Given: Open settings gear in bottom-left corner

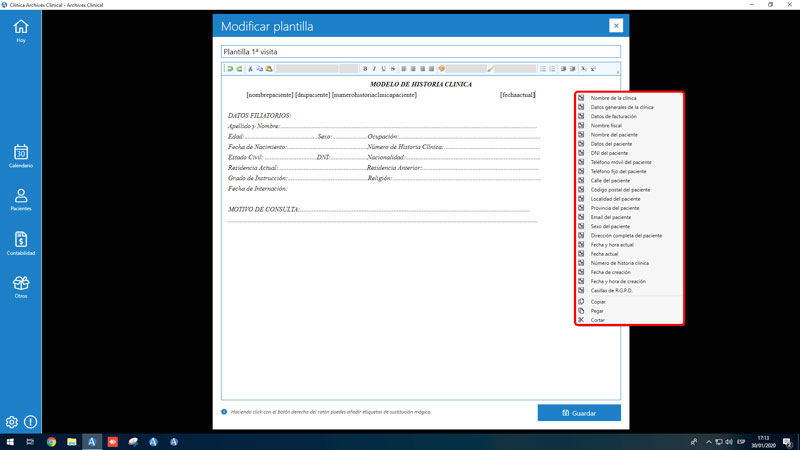Looking at the screenshot, I should pyautogui.click(x=12, y=422).
